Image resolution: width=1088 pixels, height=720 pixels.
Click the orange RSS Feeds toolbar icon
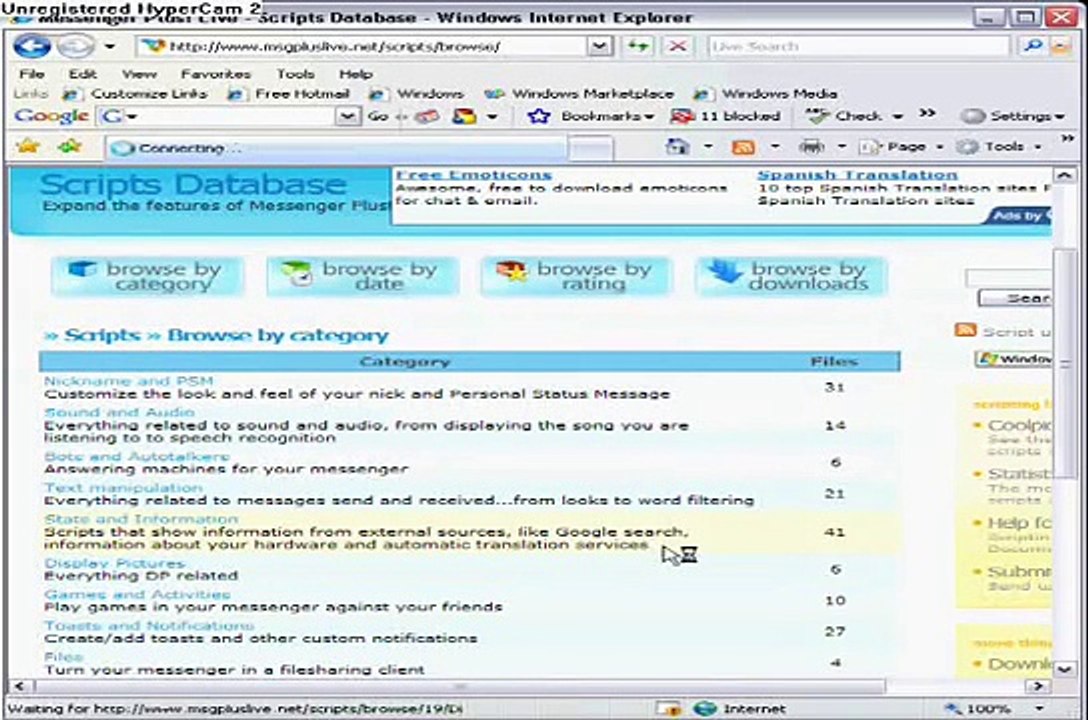point(743,146)
